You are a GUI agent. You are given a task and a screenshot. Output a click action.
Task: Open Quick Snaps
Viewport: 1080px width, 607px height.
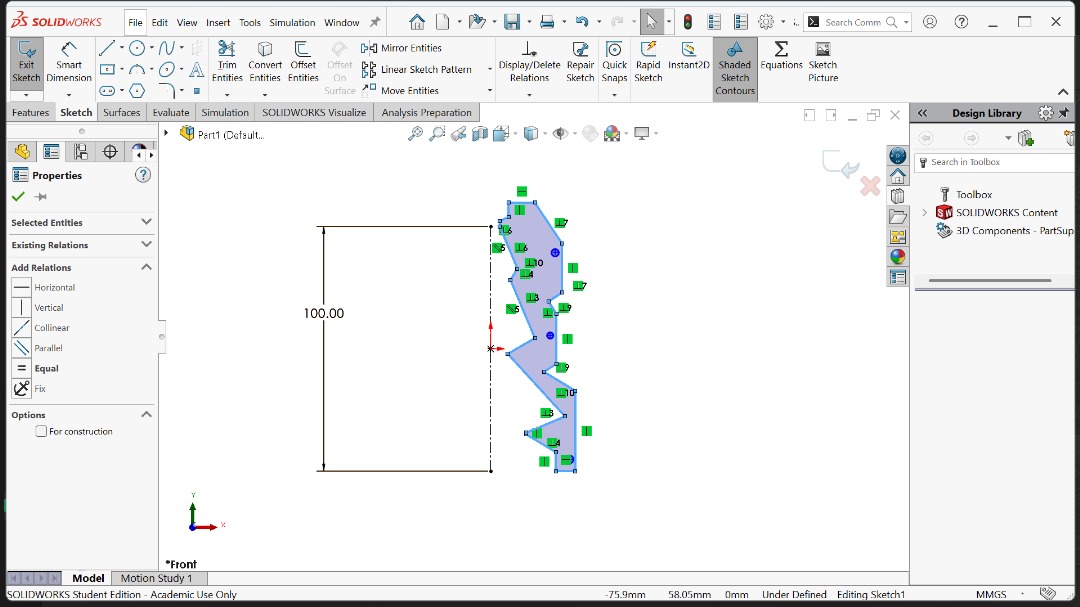click(614, 63)
